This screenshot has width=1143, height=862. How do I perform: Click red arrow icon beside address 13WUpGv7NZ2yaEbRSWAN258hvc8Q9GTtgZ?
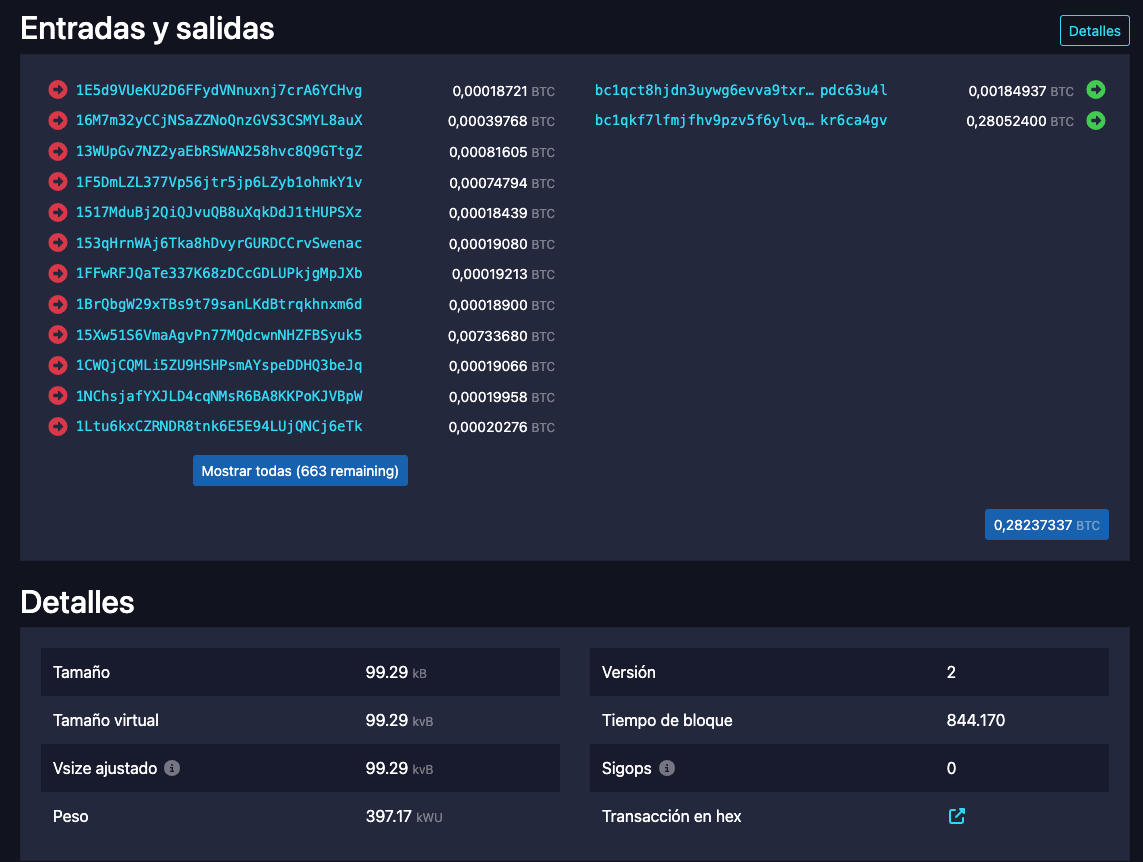[58, 152]
